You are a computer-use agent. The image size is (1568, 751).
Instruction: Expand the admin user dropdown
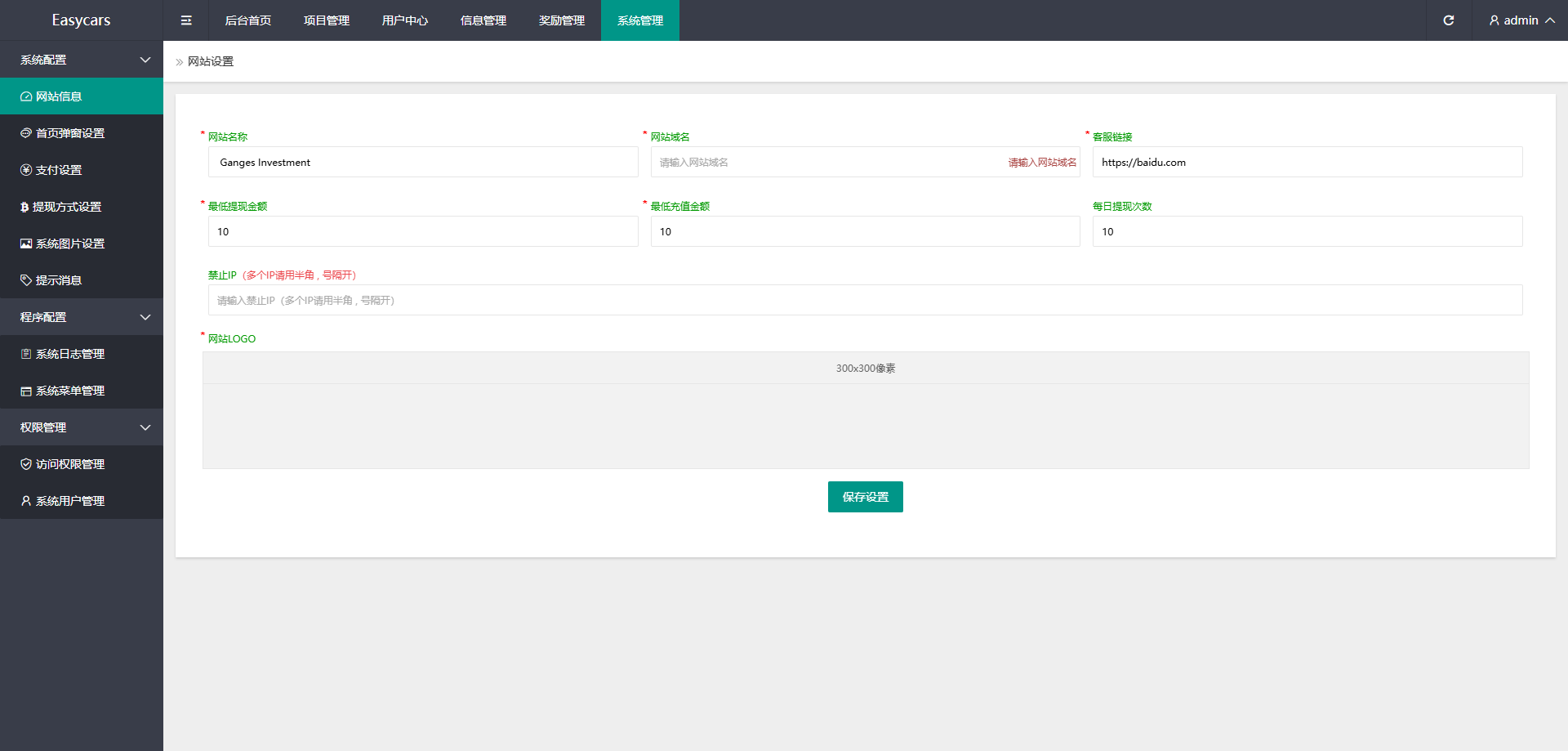(1521, 20)
